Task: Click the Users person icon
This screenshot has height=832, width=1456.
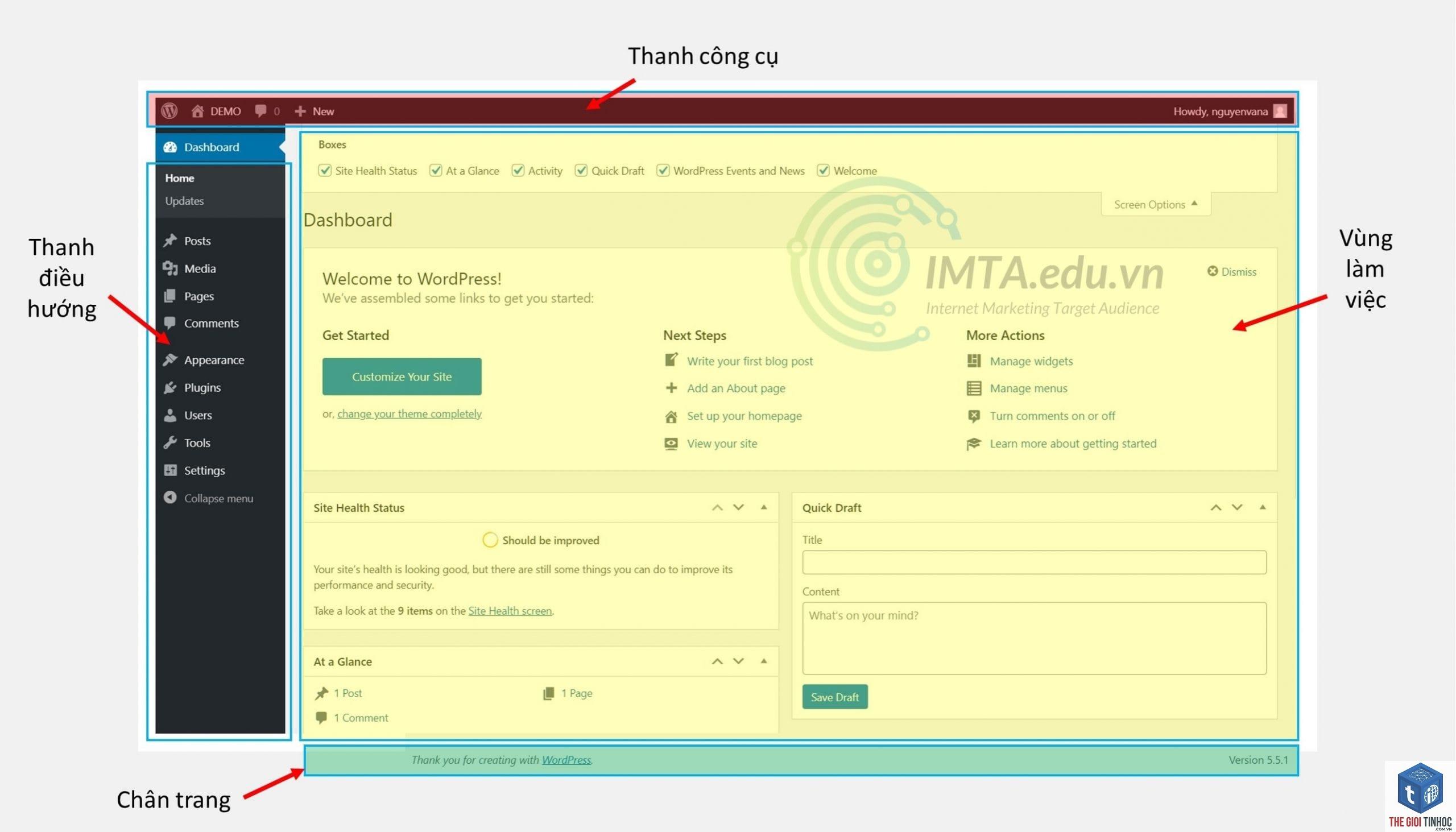Action: coord(170,415)
